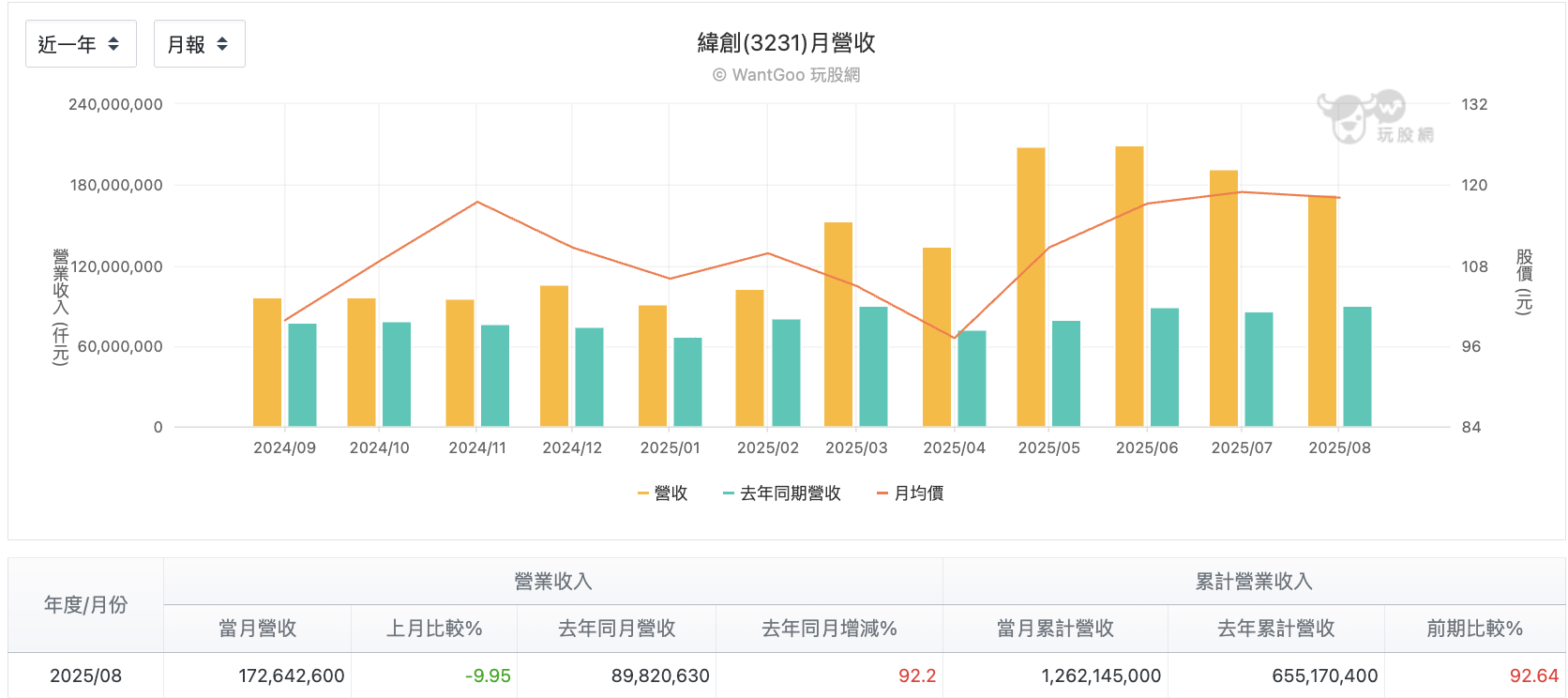Click the WantGoo 玩股網 credit link
This screenshot has height=698, width=1568.
point(786,75)
